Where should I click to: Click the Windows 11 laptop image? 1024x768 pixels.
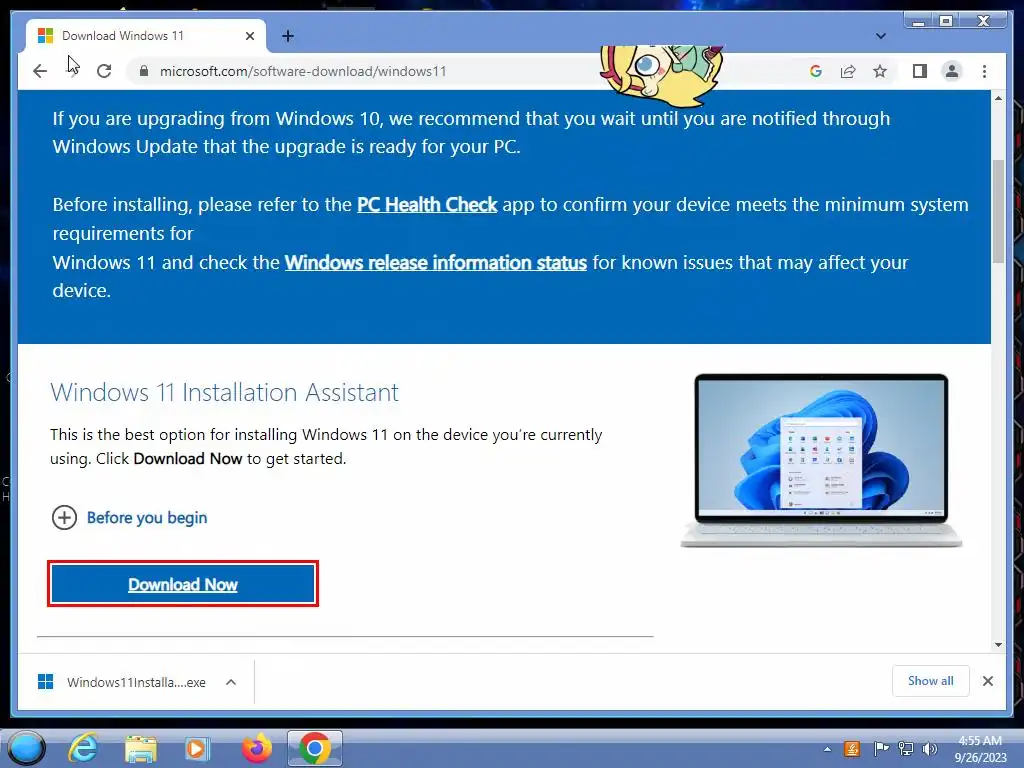tap(821, 460)
